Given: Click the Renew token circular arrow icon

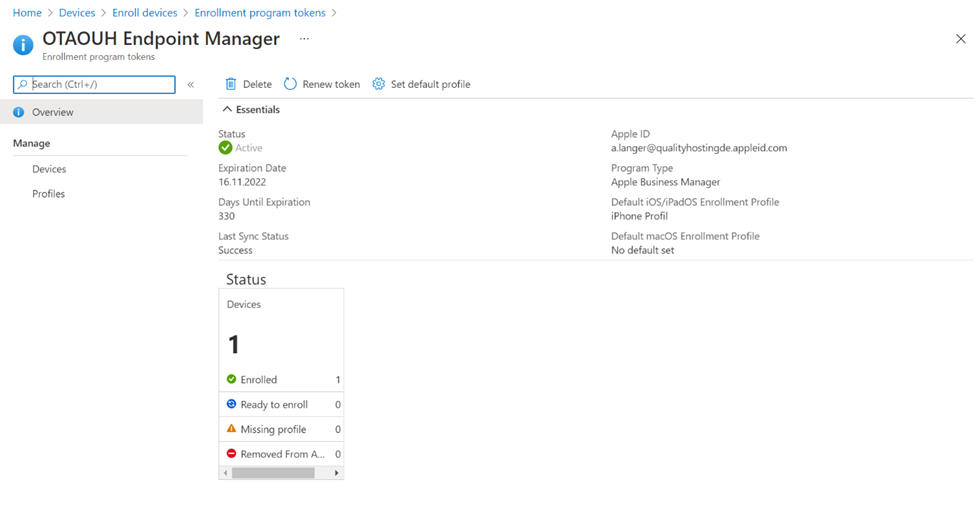Looking at the screenshot, I should coord(290,84).
